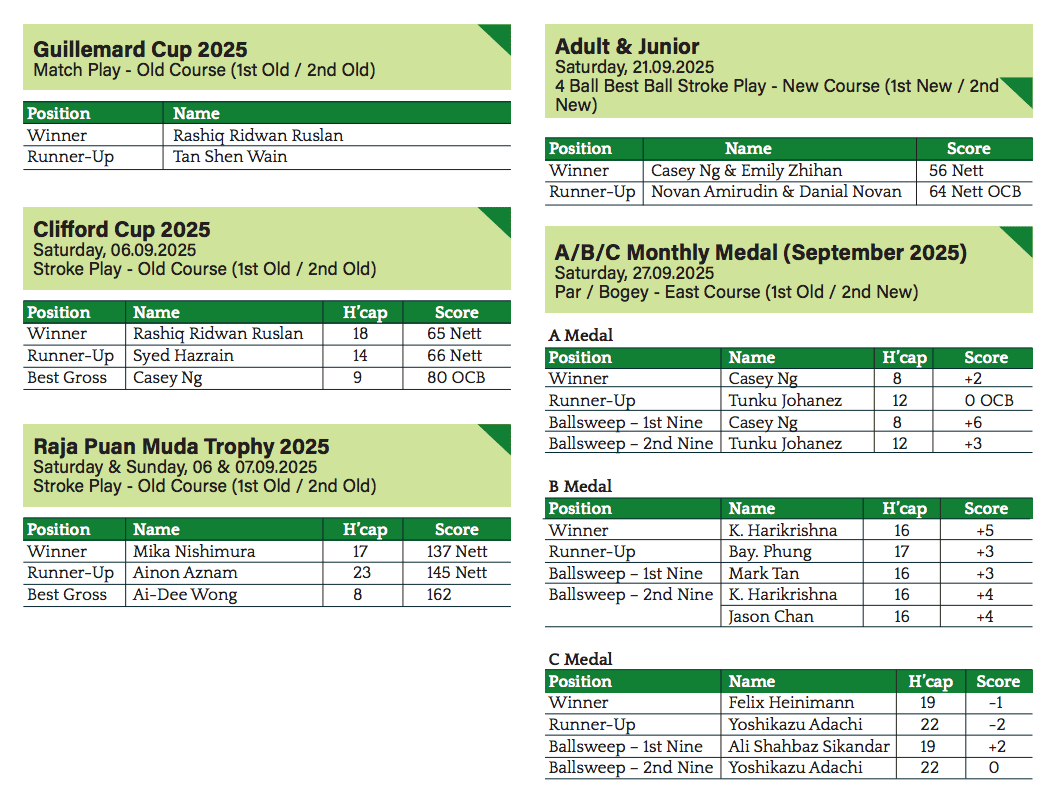Select the Felix Heinimann name cell
1046x802 pixels.
coord(789,703)
